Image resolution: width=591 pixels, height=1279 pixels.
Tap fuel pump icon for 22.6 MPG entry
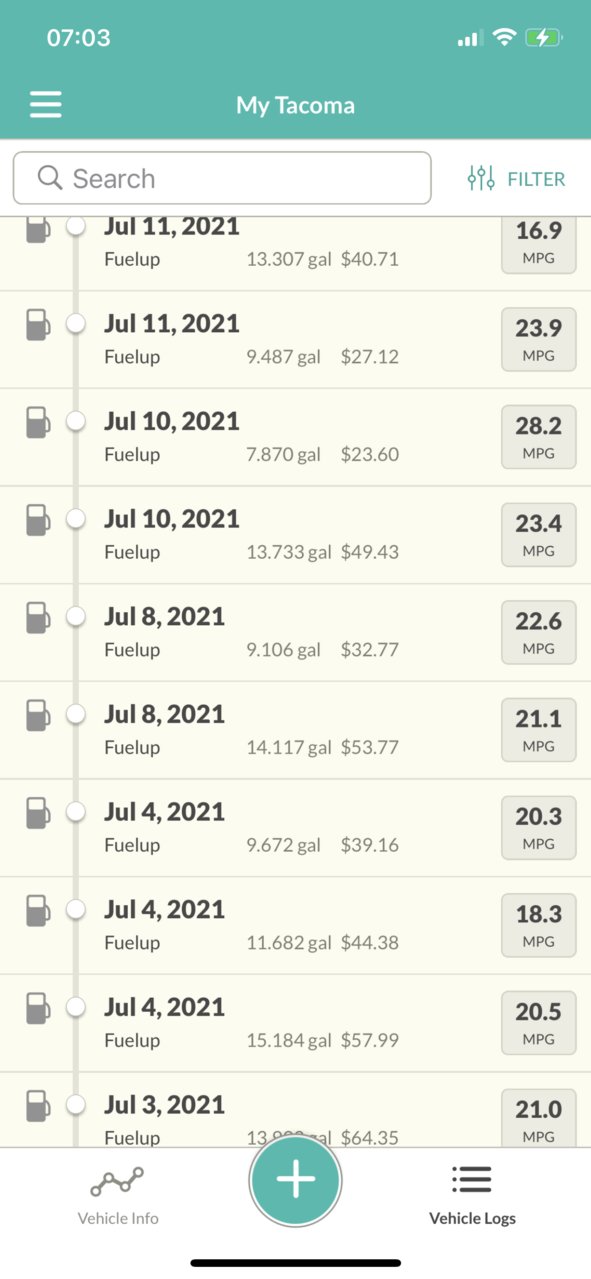[37, 618]
